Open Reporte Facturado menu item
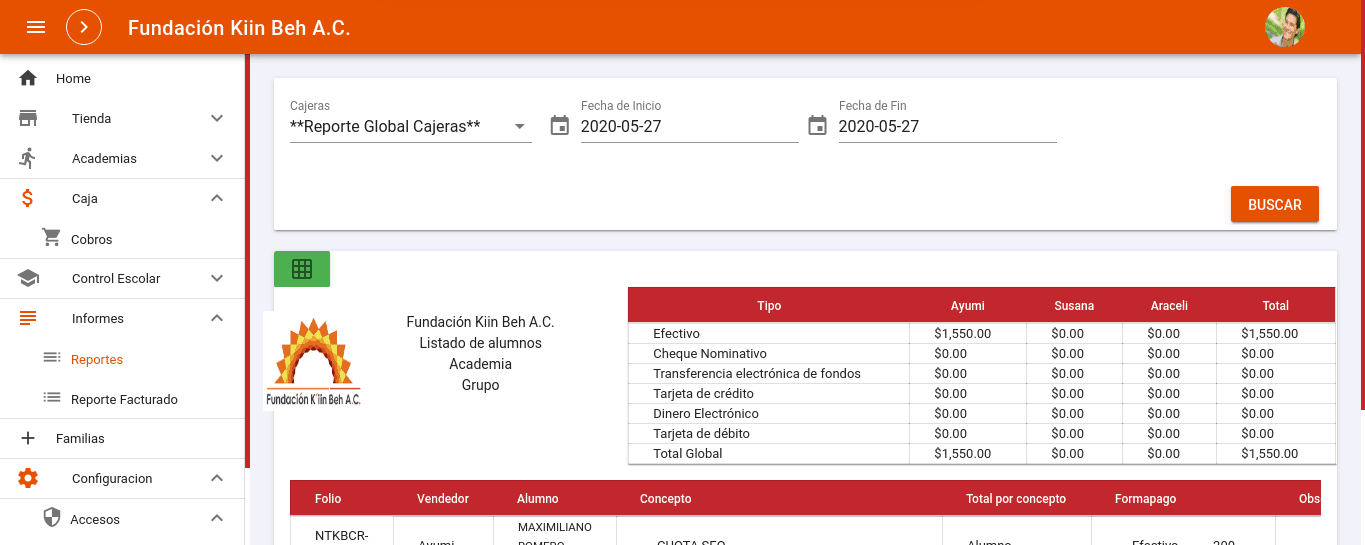Viewport: 1365px width, 545px height. [x=122, y=399]
